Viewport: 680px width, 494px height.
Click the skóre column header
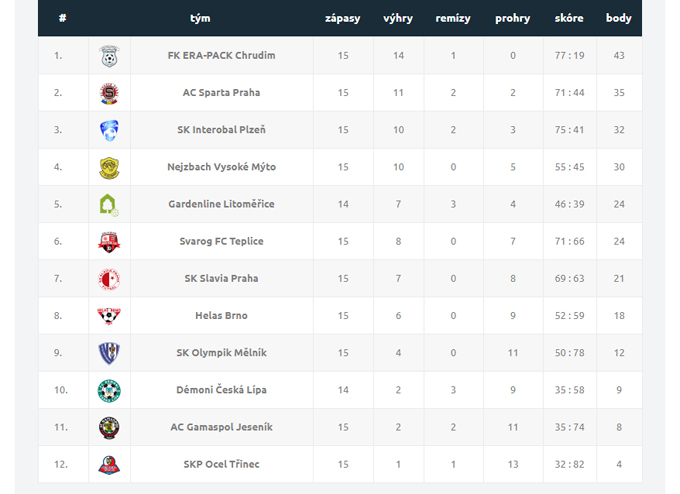tap(569, 18)
